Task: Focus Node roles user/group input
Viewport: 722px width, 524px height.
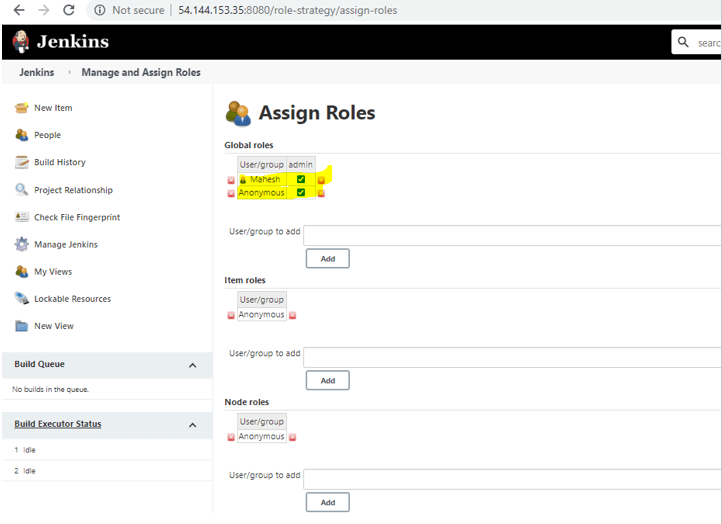Action: [x=512, y=479]
